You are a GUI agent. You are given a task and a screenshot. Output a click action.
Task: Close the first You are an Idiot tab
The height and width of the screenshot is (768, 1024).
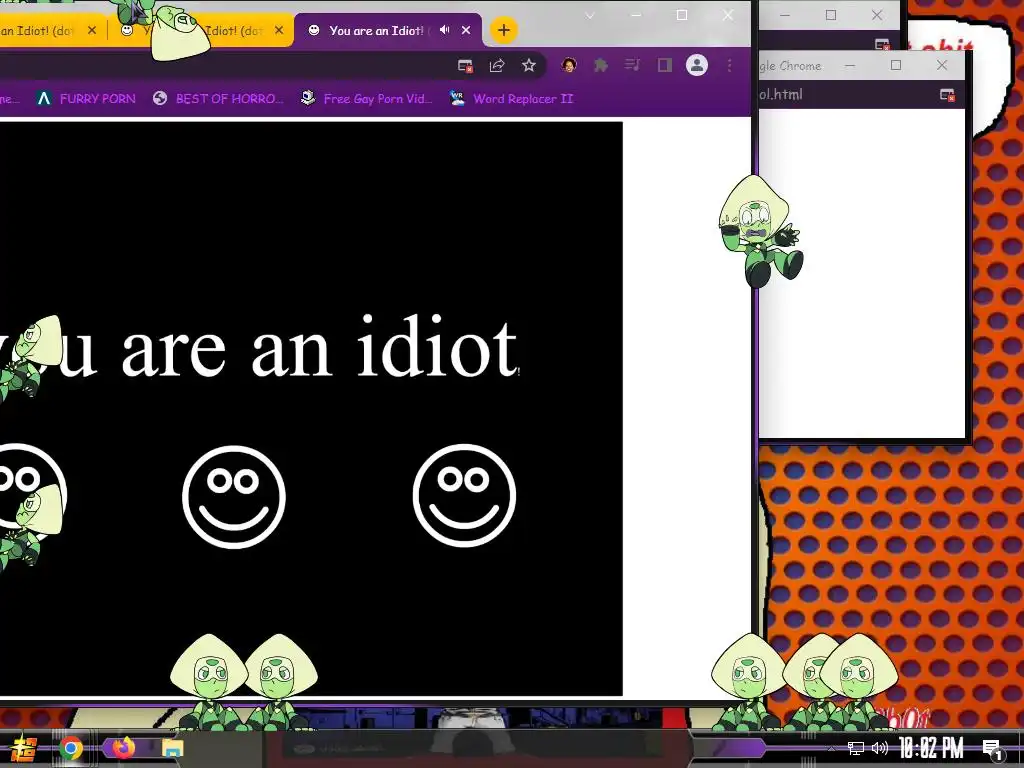tap(92, 30)
